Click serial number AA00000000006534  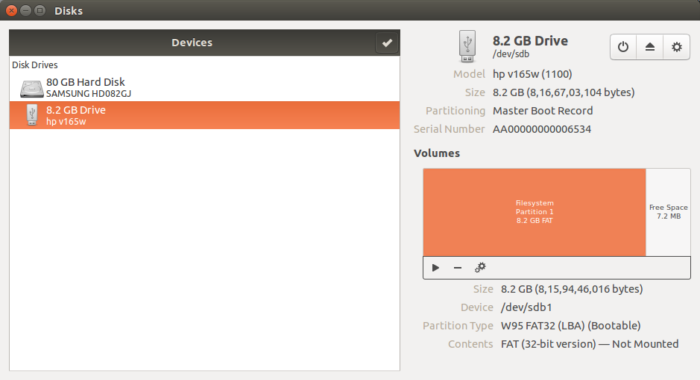click(542, 129)
